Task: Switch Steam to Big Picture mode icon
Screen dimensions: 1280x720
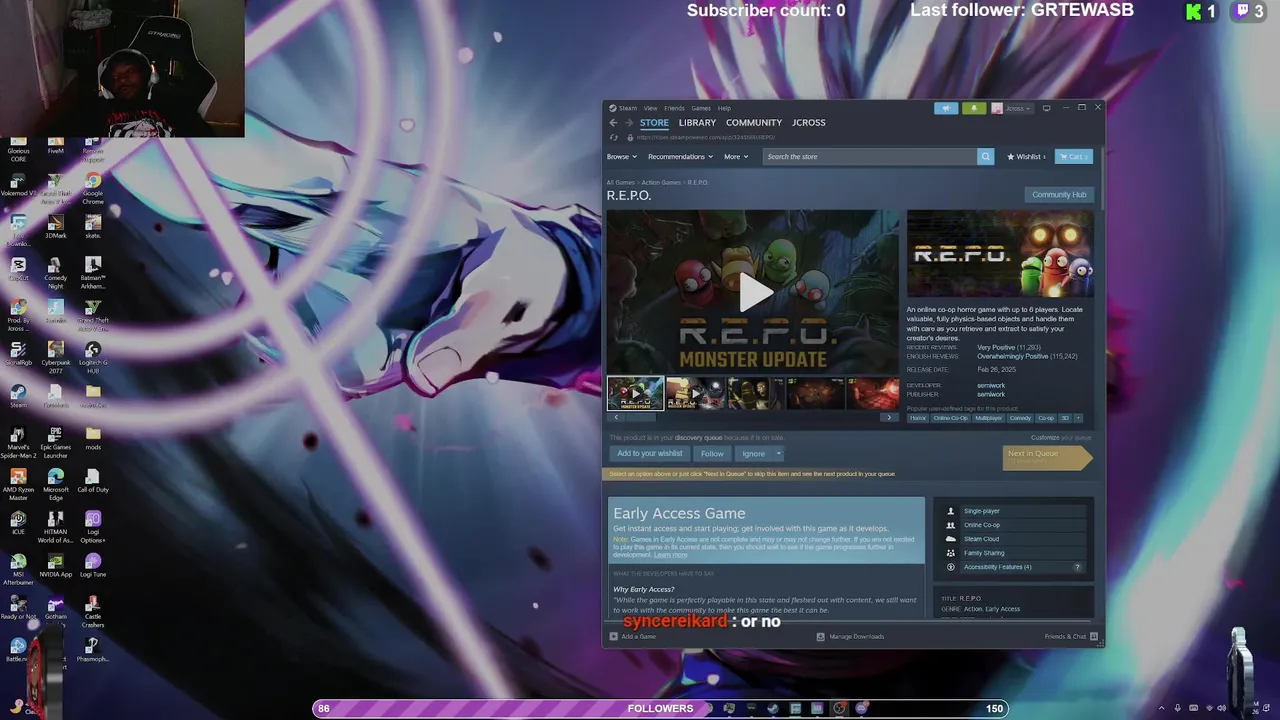Action: click(1046, 108)
